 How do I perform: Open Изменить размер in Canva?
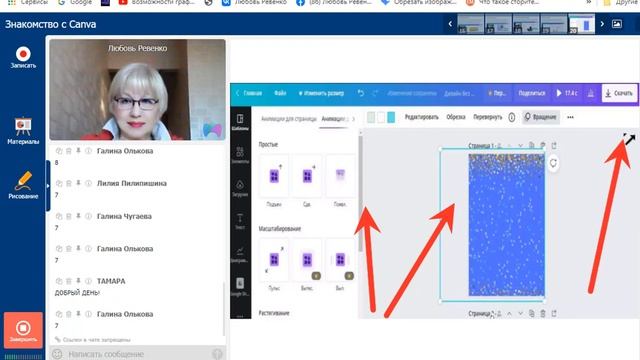coord(321,93)
